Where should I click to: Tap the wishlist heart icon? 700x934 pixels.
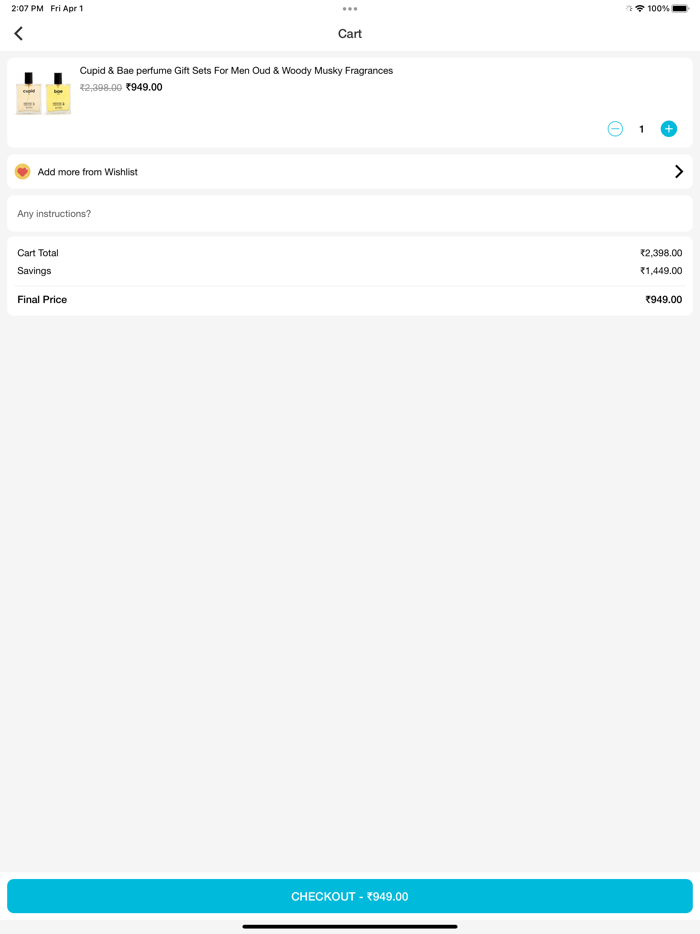click(22, 172)
